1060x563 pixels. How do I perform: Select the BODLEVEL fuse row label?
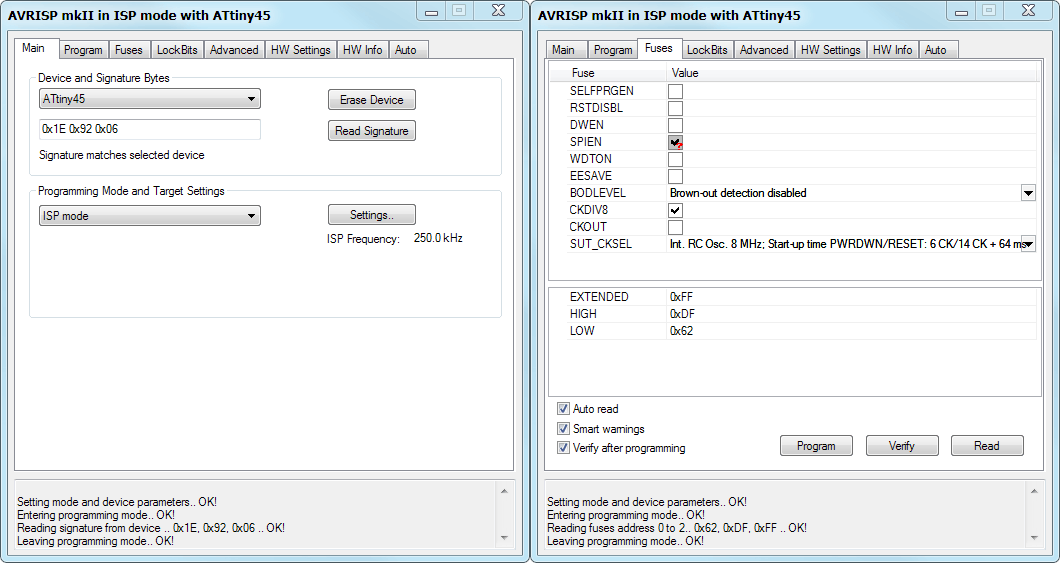pos(598,193)
